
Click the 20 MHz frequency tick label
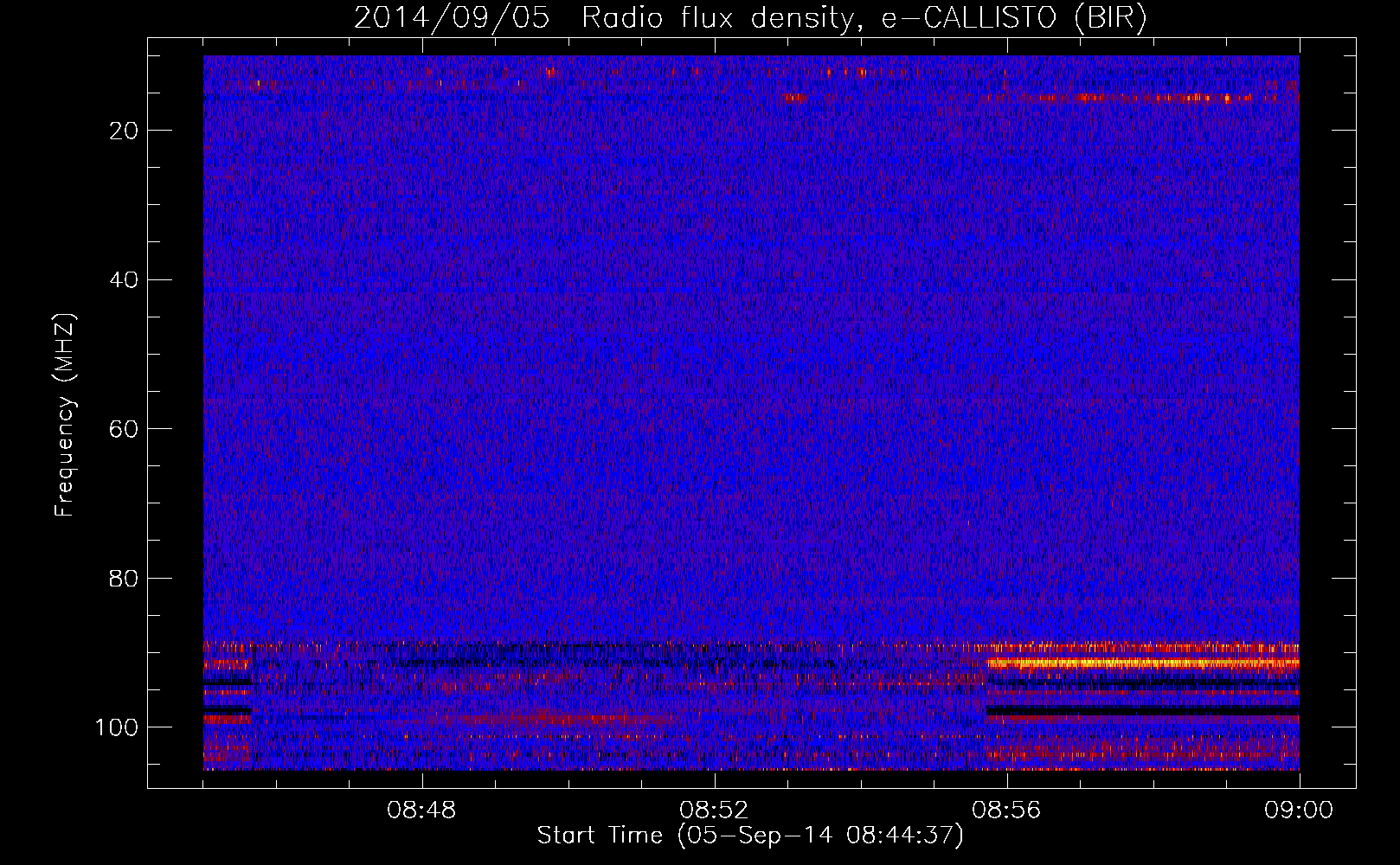click(x=124, y=131)
